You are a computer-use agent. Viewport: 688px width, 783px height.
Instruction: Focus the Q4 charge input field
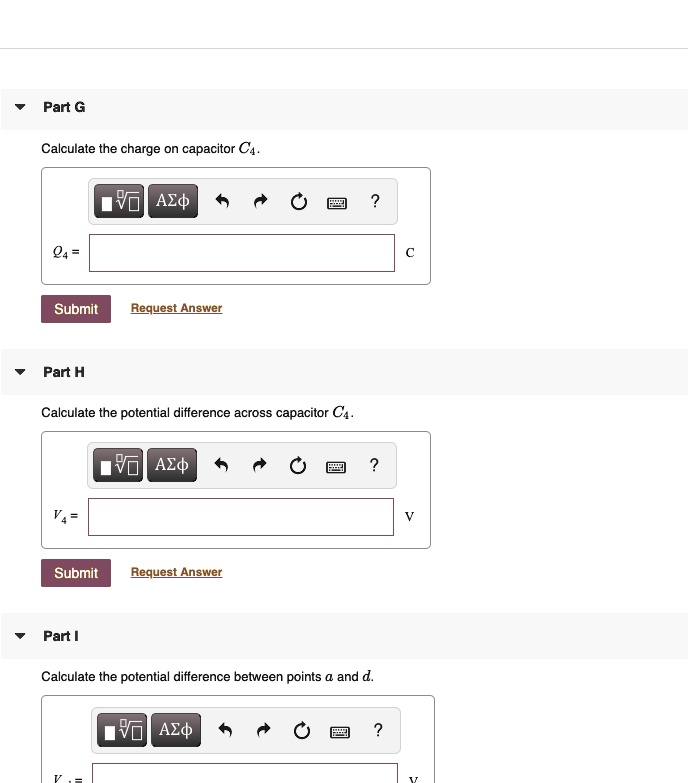pos(241,253)
